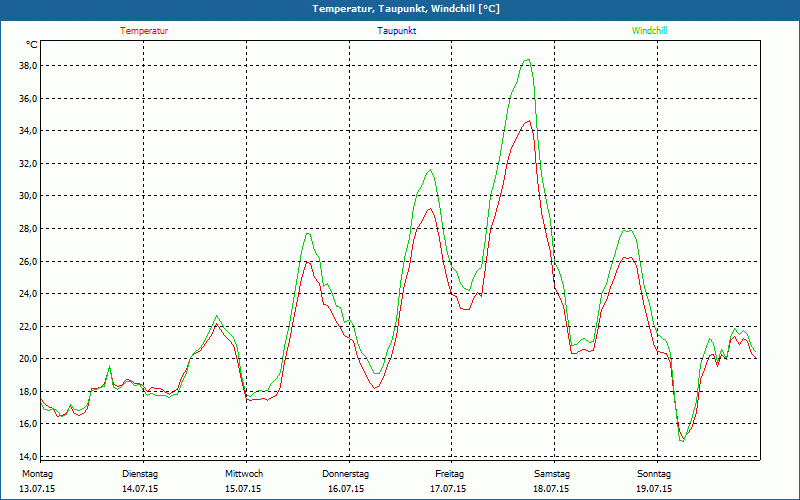Click the 28,0 value on the y-axis

tap(28, 229)
